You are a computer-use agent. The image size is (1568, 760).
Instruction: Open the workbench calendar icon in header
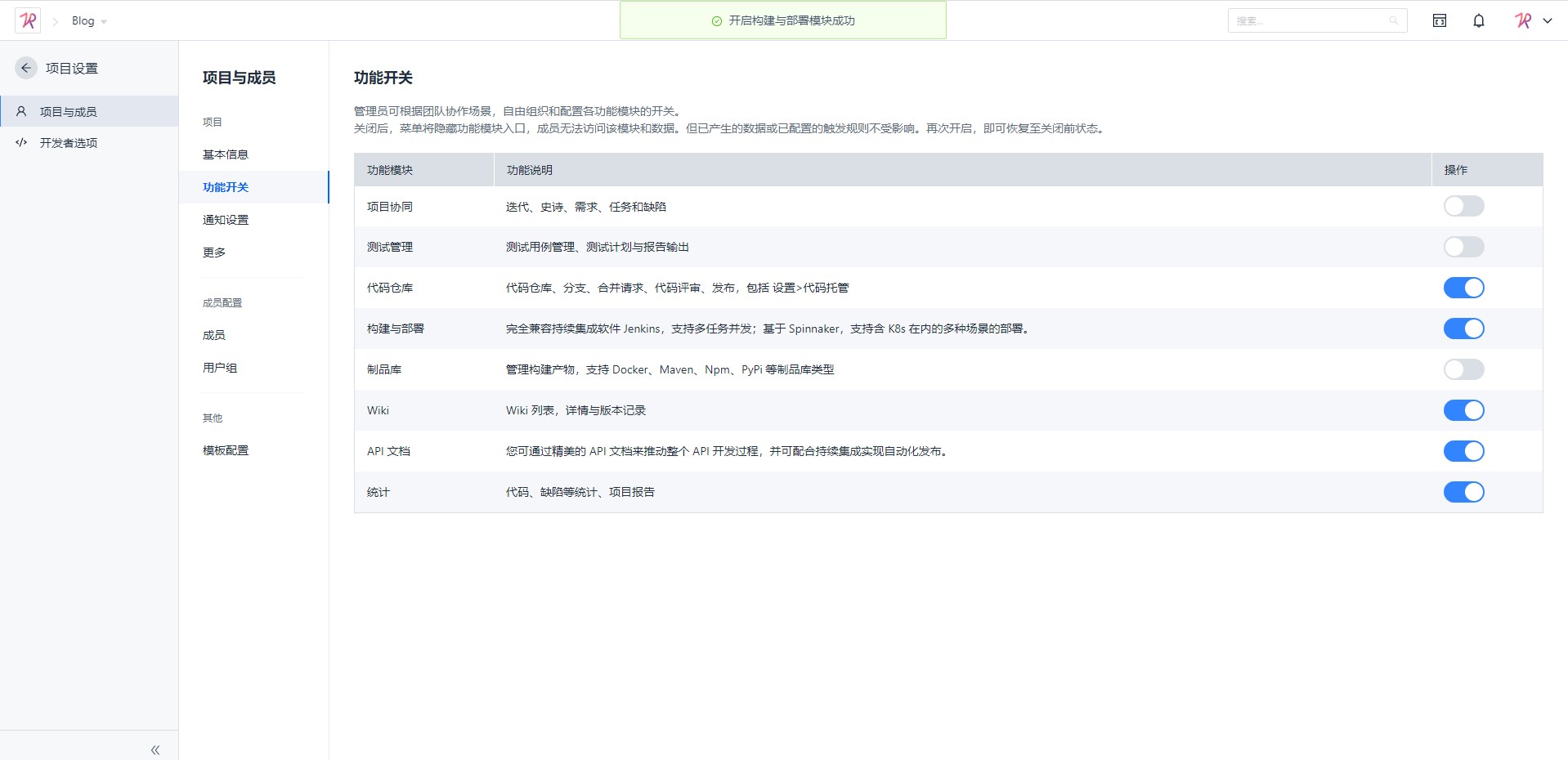click(1439, 20)
